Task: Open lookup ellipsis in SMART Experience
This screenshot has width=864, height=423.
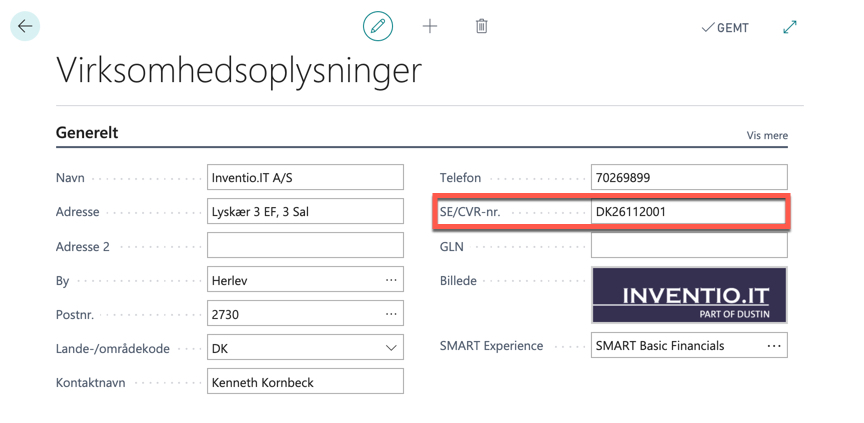Action: tap(774, 346)
